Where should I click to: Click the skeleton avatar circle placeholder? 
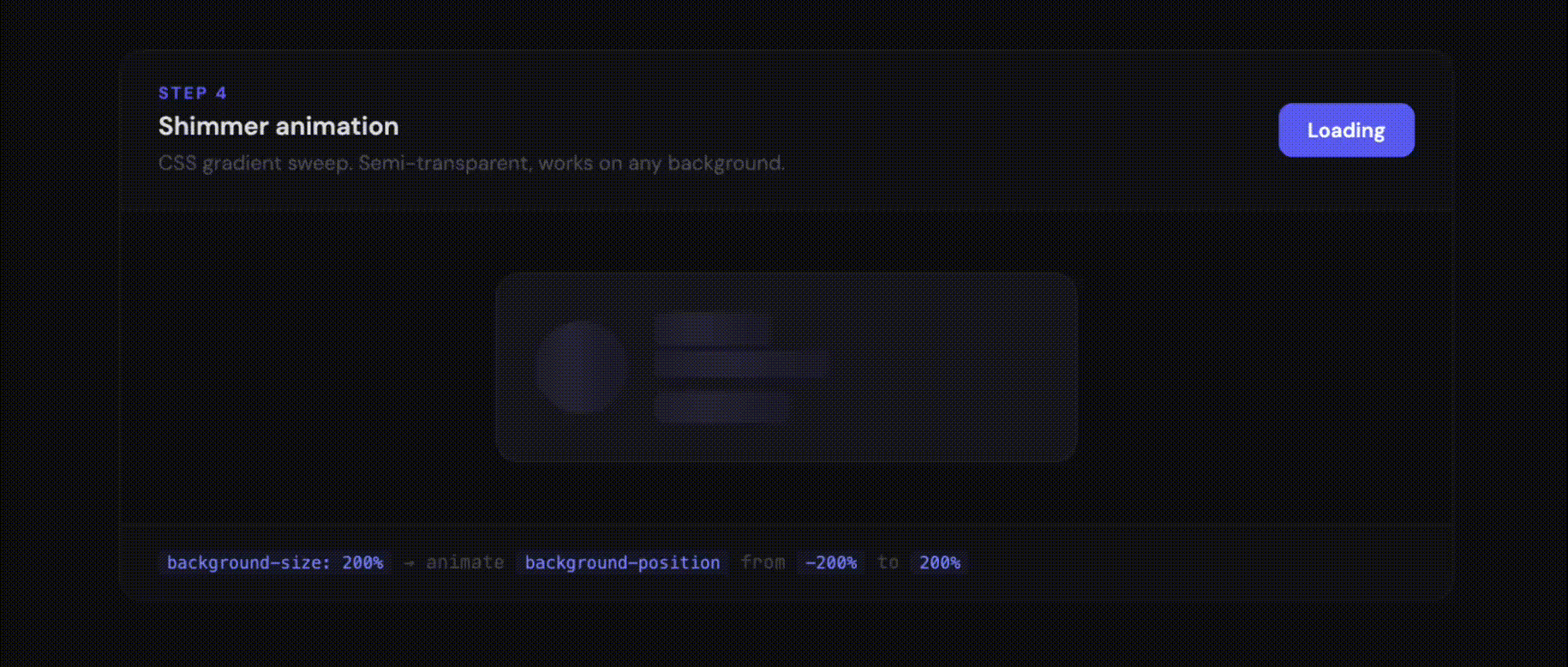tap(582, 367)
